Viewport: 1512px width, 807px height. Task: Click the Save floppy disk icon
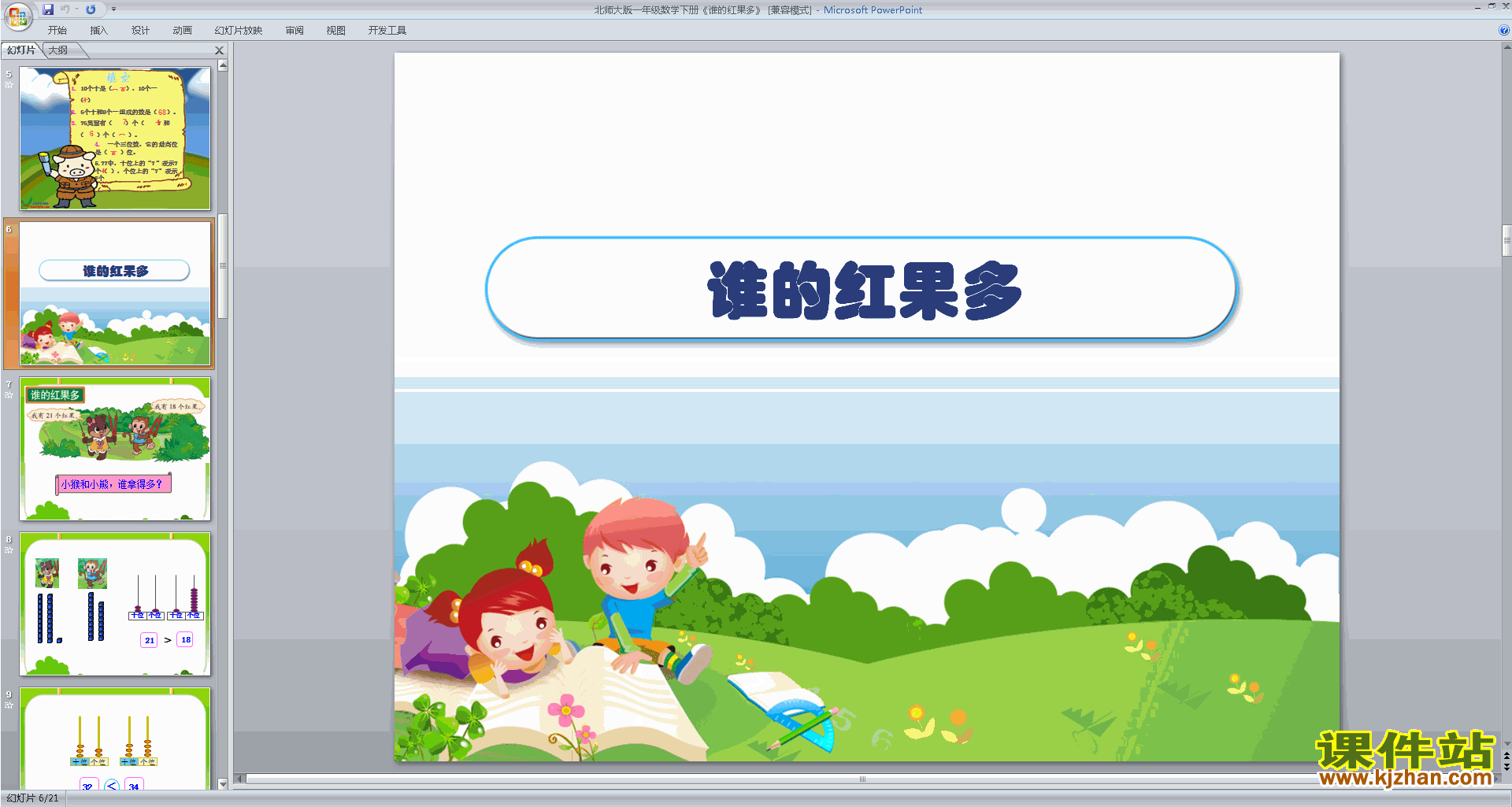coord(48,9)
